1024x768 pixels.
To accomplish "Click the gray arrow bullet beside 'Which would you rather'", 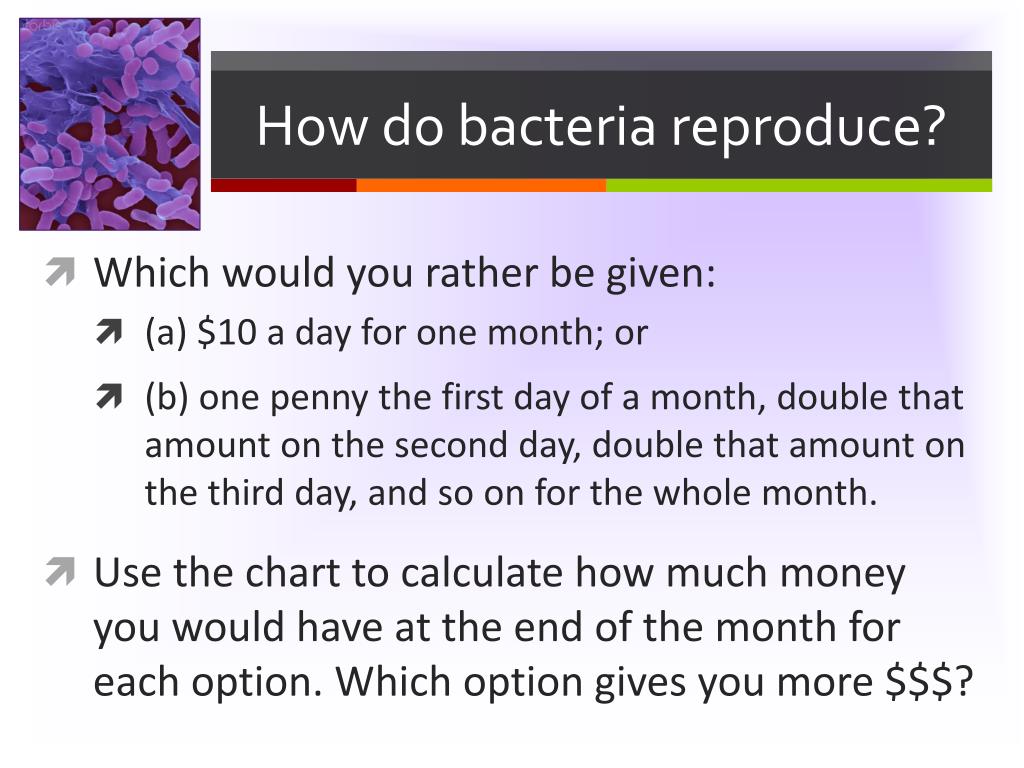I will [60, 272].
